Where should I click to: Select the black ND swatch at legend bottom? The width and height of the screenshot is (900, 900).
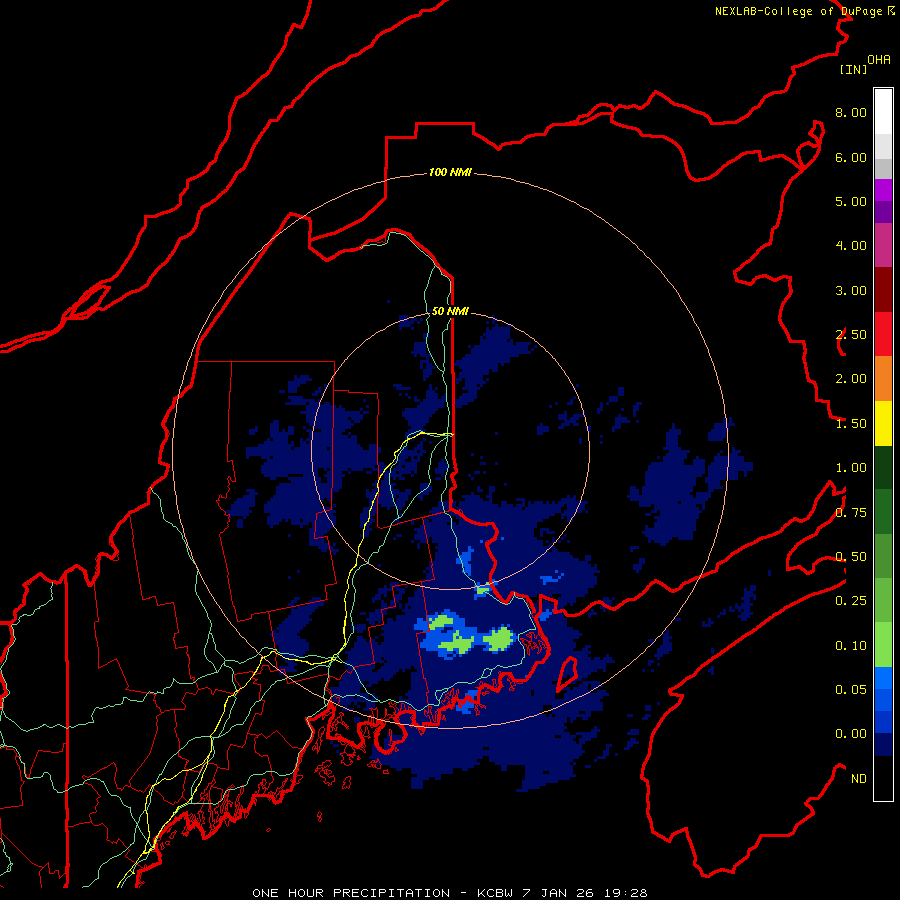coord(883,778)
